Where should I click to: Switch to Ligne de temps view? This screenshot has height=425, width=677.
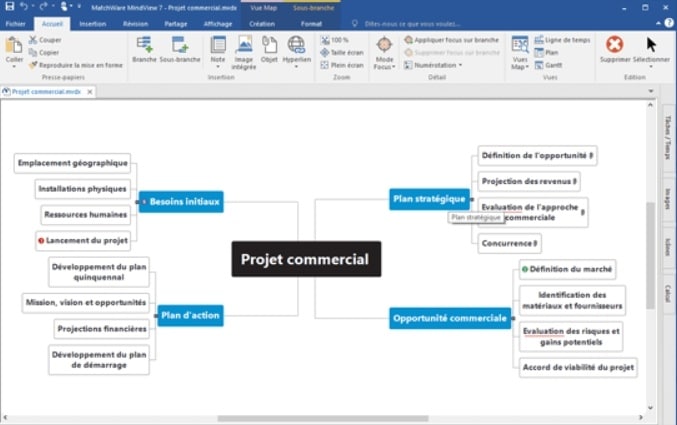[x=562, y=40]
